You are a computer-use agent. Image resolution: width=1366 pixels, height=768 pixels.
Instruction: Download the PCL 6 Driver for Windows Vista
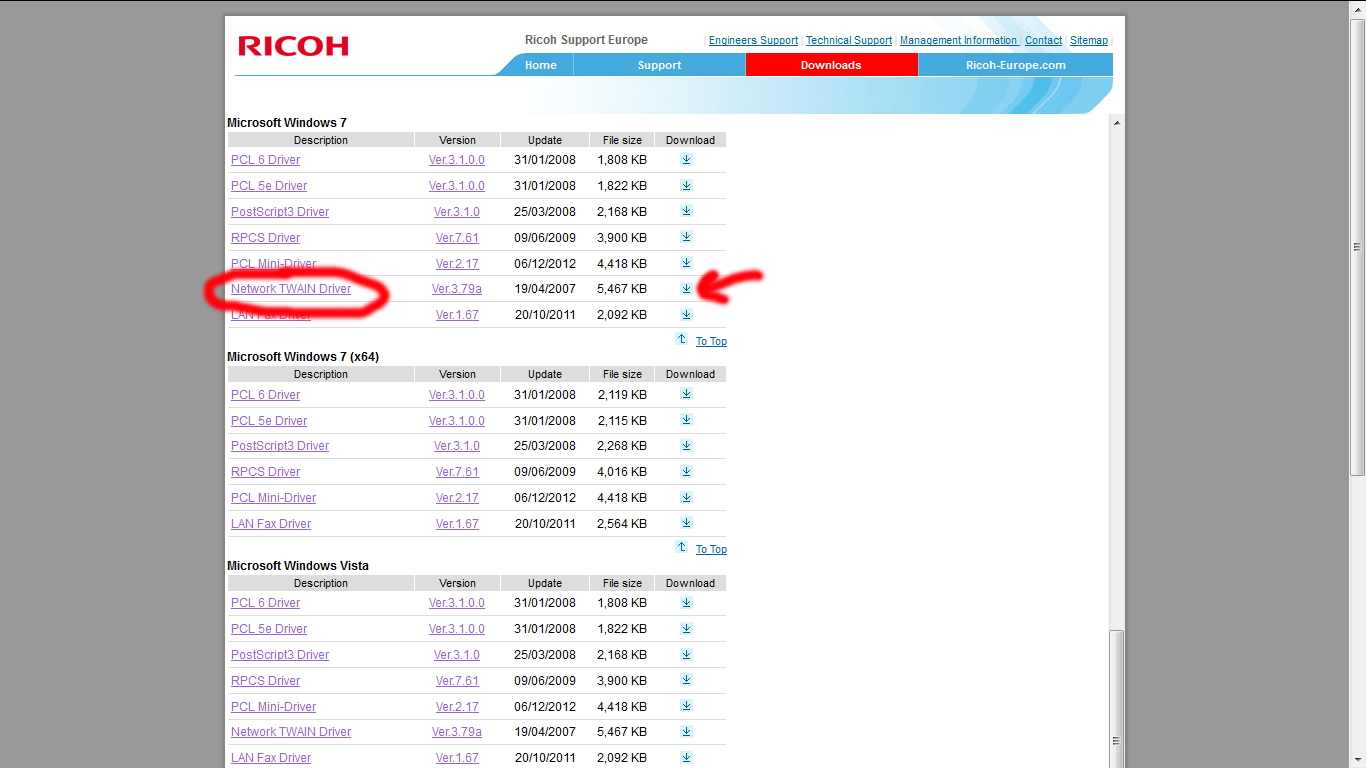(x=686, y=602)
